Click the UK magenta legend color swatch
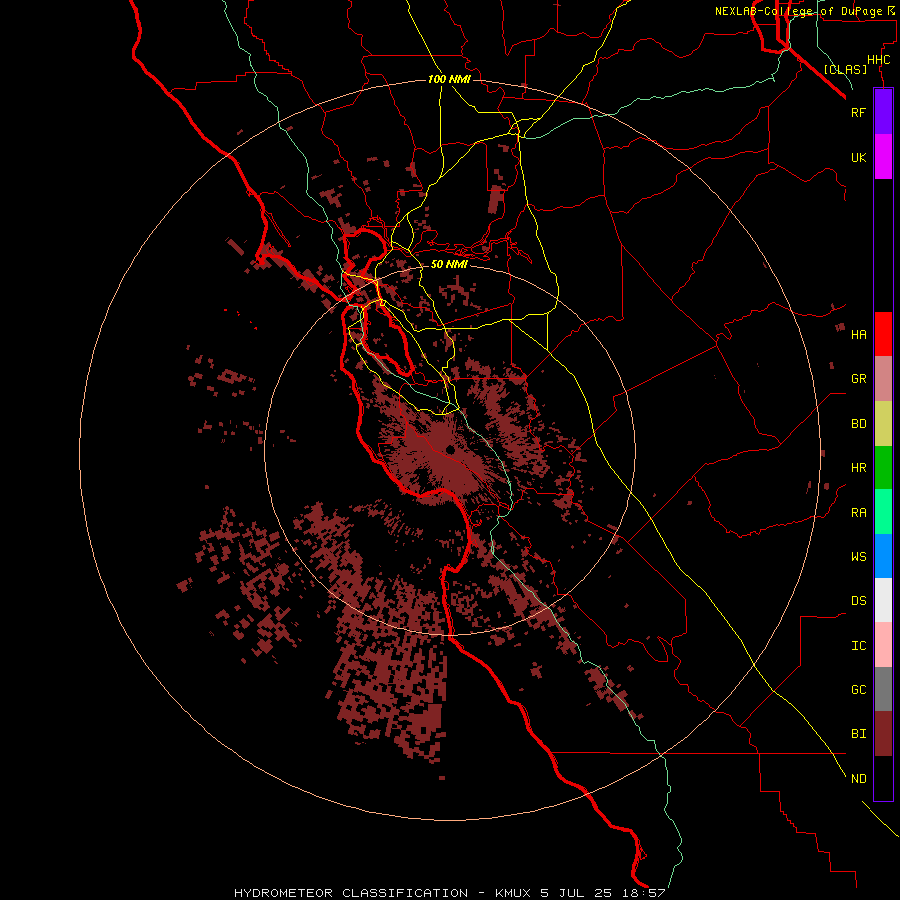900x900 pixels. (883, 157)
